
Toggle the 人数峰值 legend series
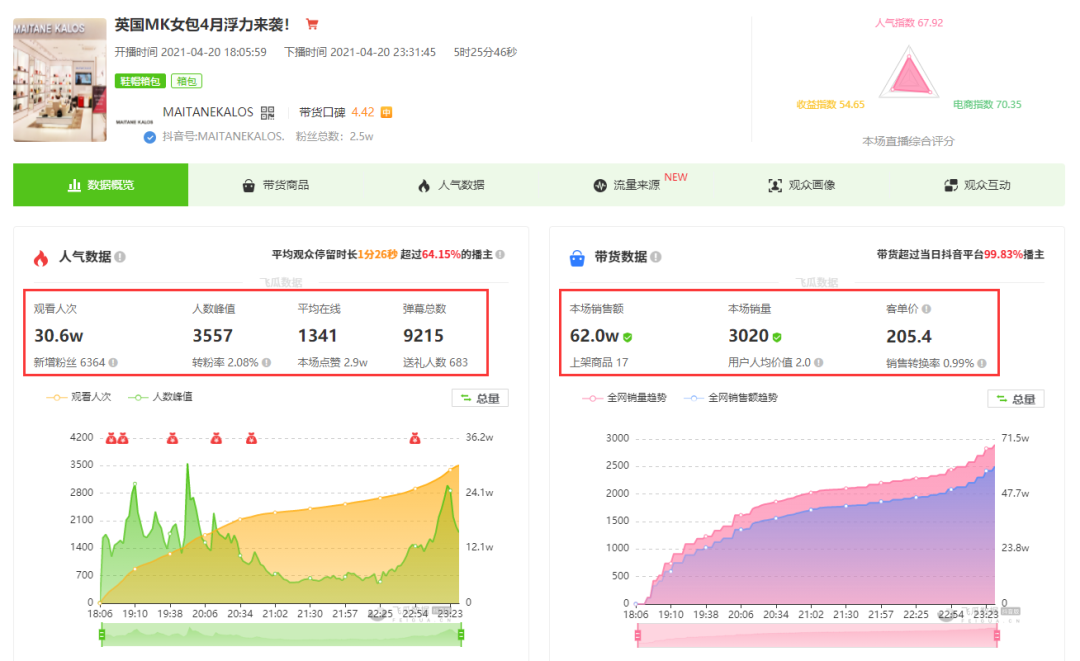tap(160, 397)
